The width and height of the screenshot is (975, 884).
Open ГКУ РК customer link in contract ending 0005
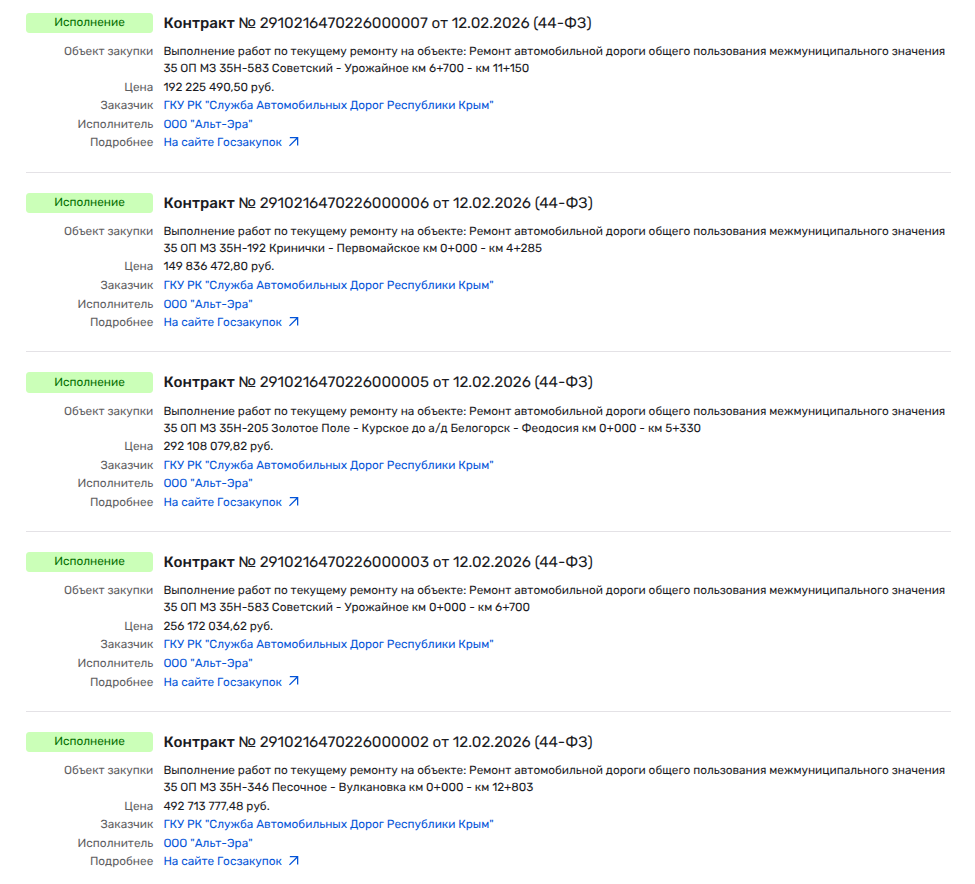tap(328, 465)
